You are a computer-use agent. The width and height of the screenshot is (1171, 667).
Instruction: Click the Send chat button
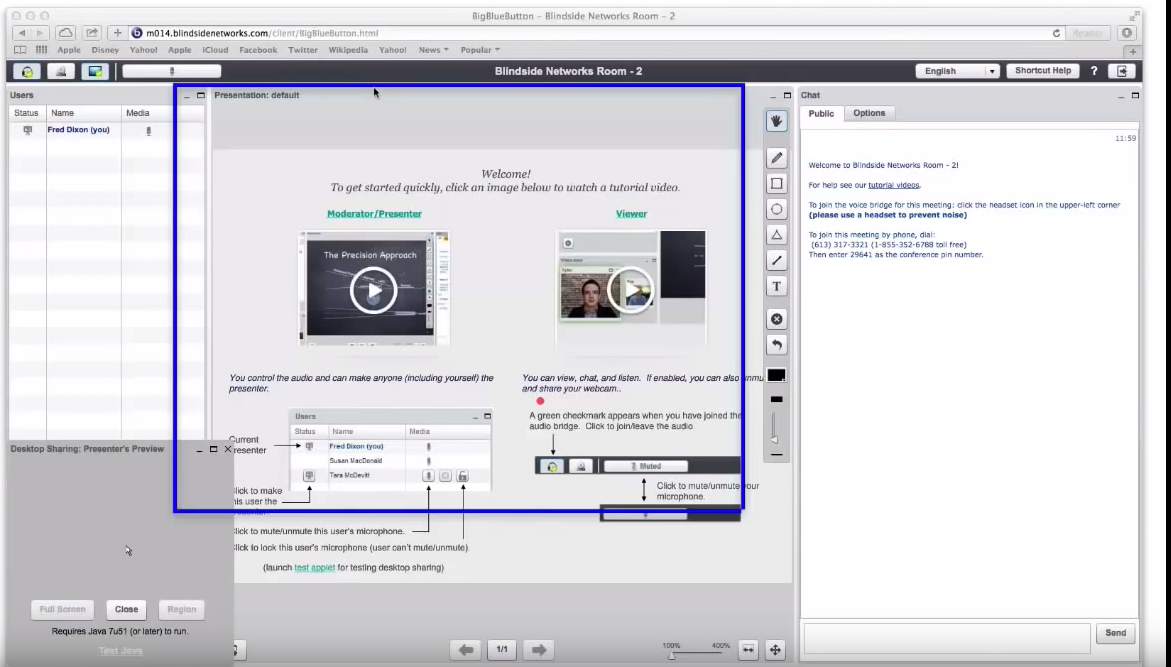1115,633
